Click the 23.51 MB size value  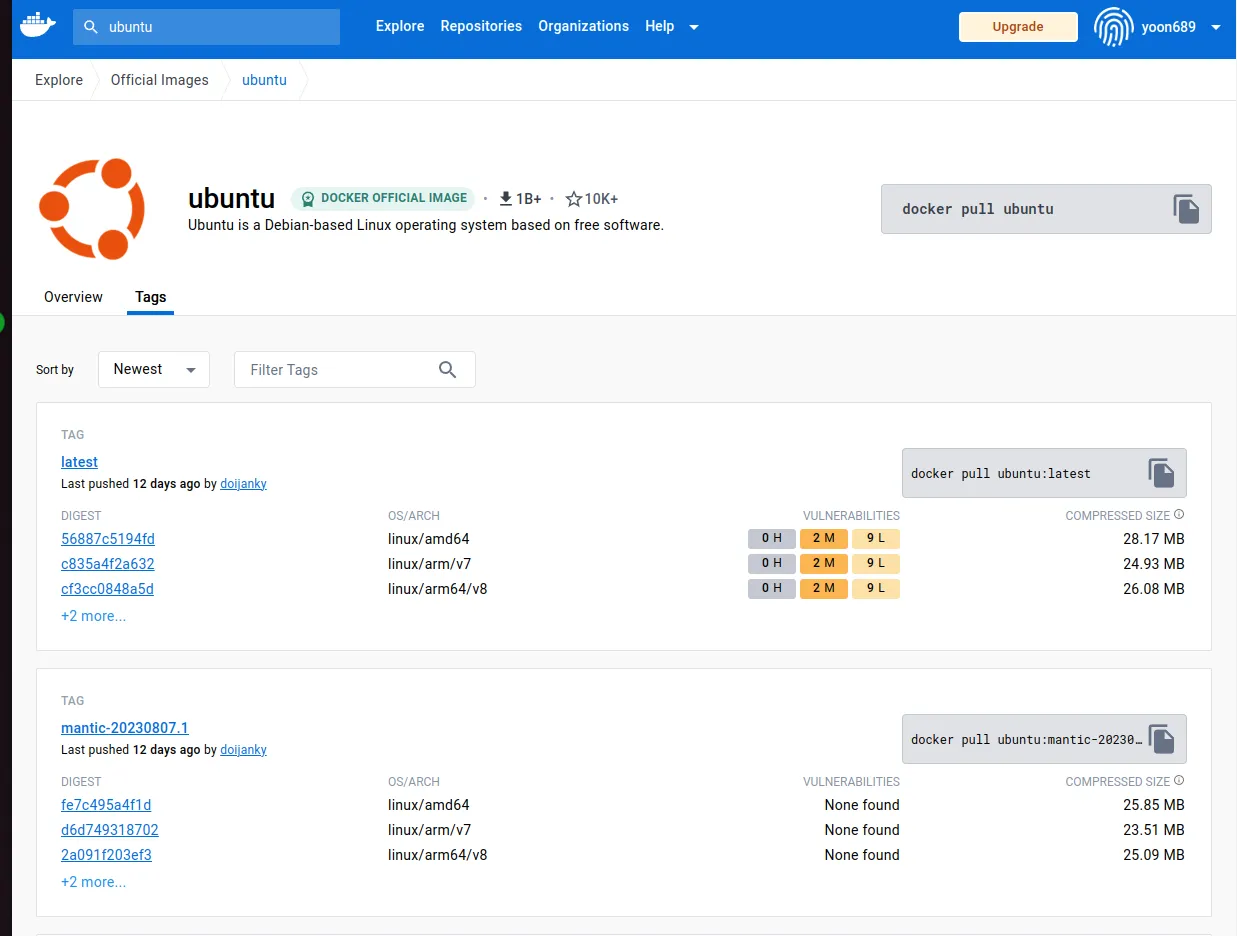pyautogui.click(x=1153, y=830)
